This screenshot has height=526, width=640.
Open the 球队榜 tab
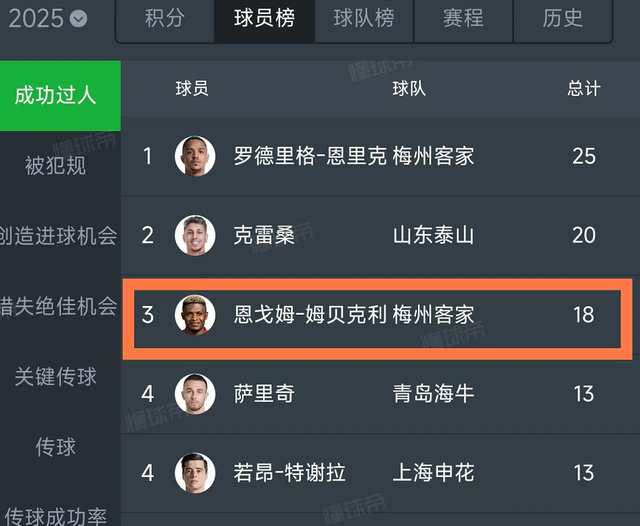(363, 18)
